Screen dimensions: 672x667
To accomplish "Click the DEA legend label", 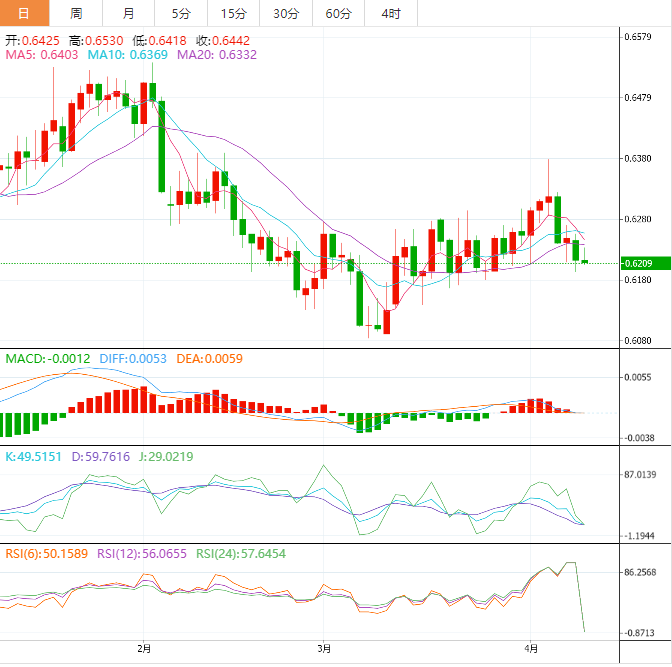I will [209, 358].
